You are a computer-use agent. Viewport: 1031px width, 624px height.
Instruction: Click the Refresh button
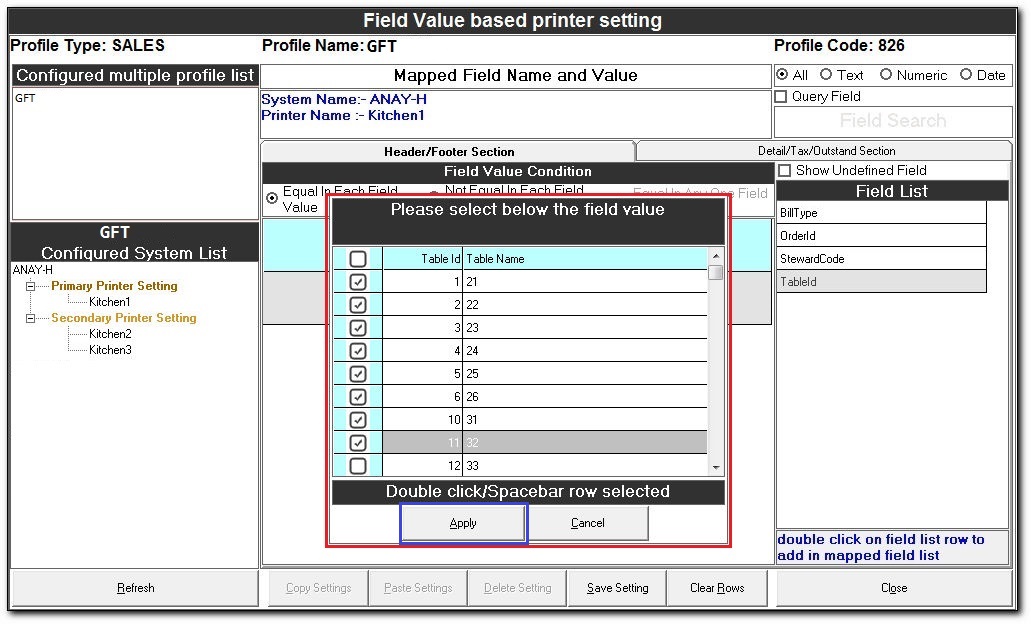pyautogui.click(x=135, y=588)
